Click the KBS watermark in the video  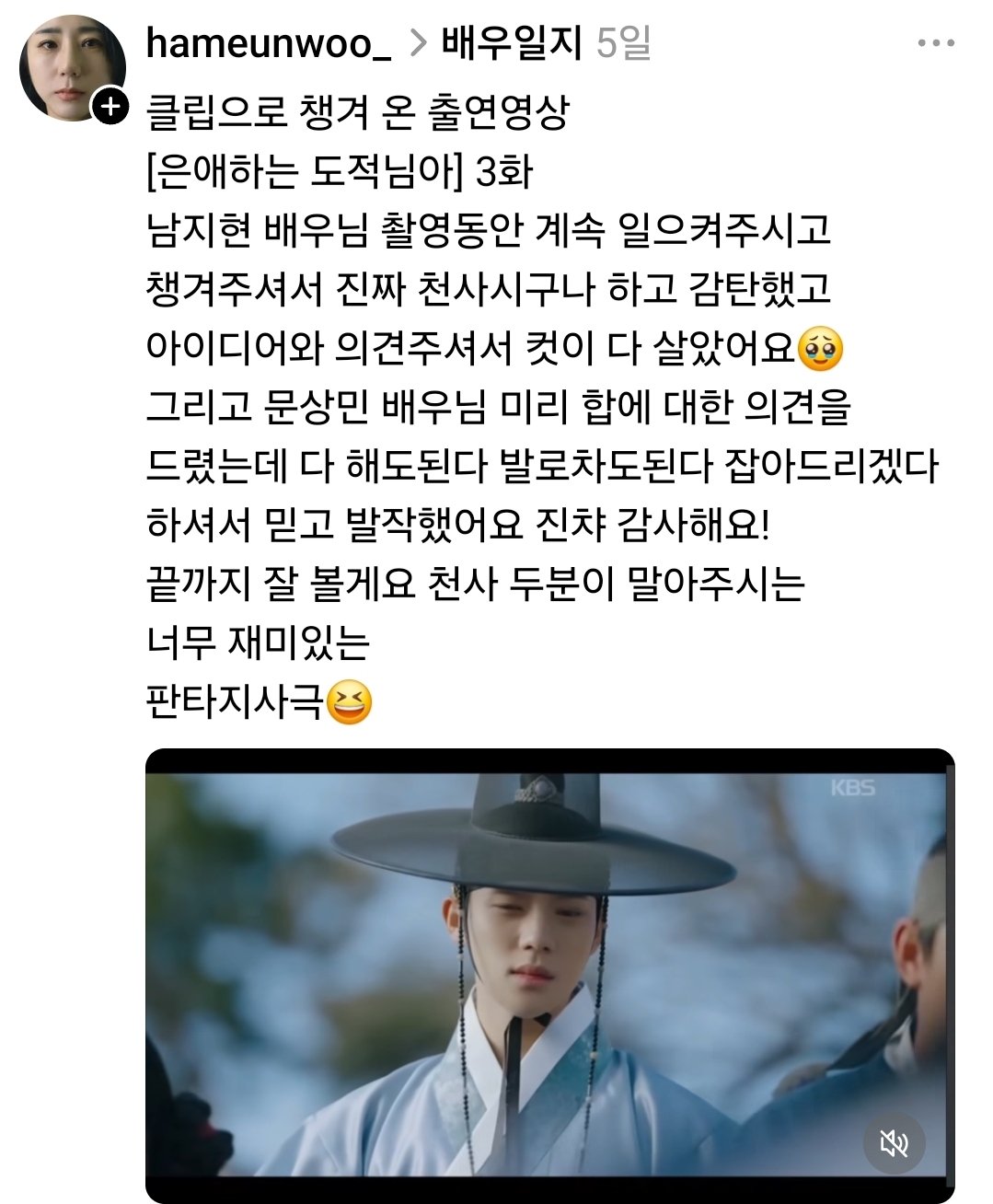click(x=852, y=789)
